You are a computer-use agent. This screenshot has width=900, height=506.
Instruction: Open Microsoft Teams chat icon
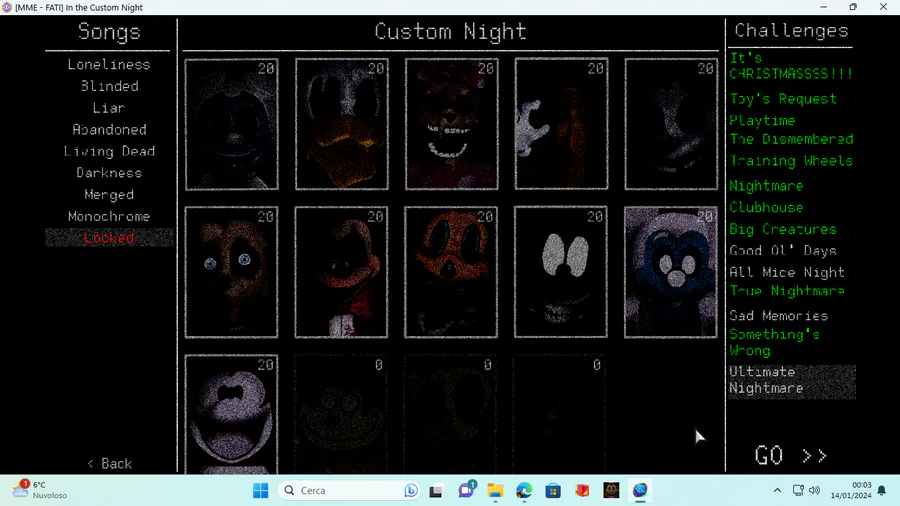(x=465, y=491)
